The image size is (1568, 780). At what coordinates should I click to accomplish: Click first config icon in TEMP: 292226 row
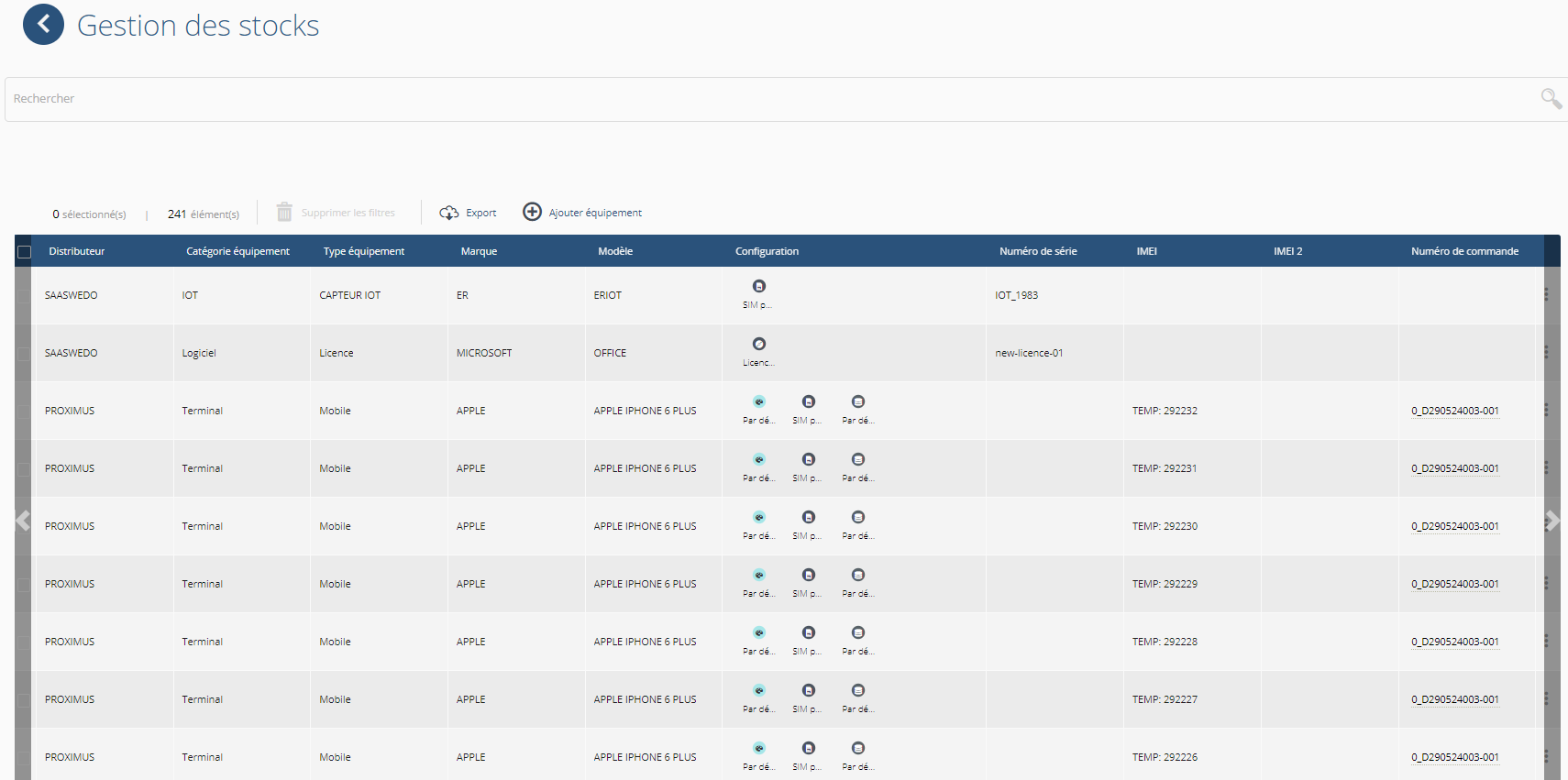(x=759, y=748)
